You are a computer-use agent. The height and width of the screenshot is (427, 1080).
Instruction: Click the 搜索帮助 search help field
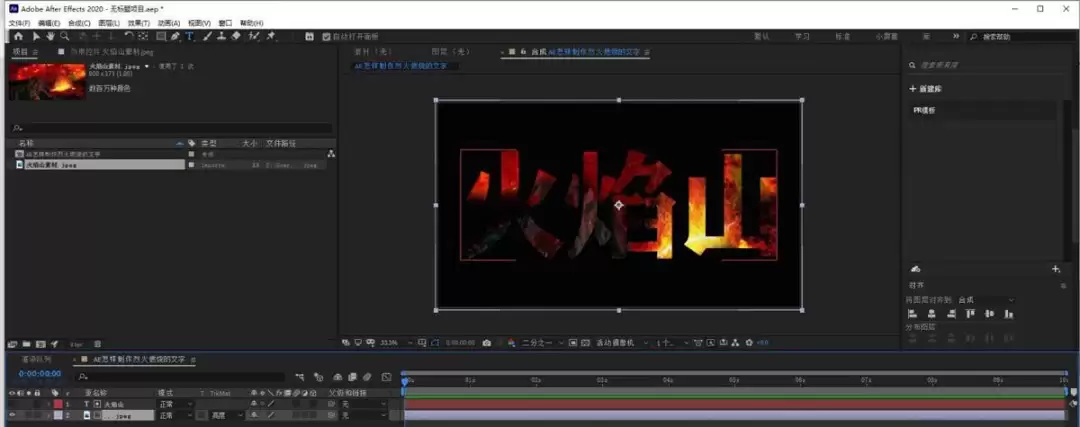pos(1019,37)
